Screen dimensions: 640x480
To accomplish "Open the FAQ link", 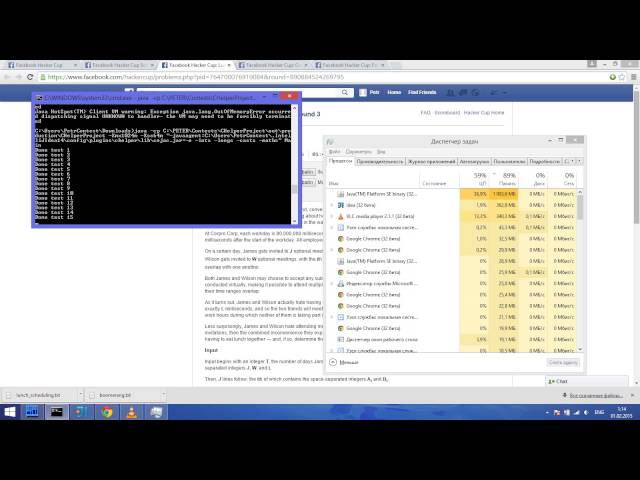I will tap(425, 113).
